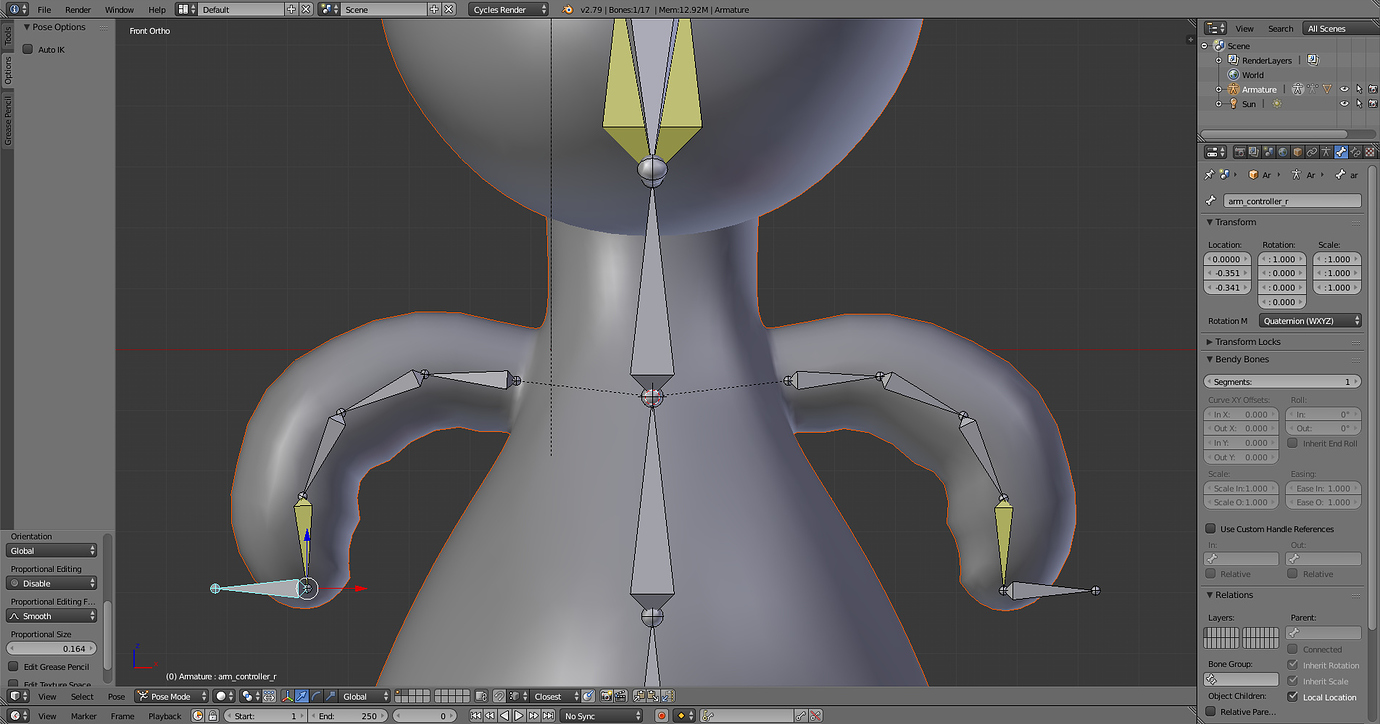The image size is (1380, 724).
Task: Toggle Sun renderability camera in Outliner
Action: [1373, 104]
